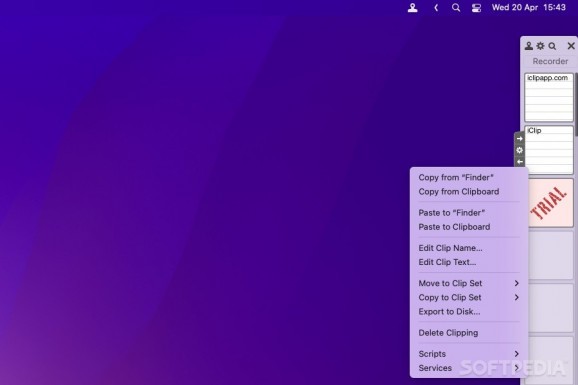578x385 pixels.
Task: Choose Paste to "Finder"
Action: [x=469, y=213]
